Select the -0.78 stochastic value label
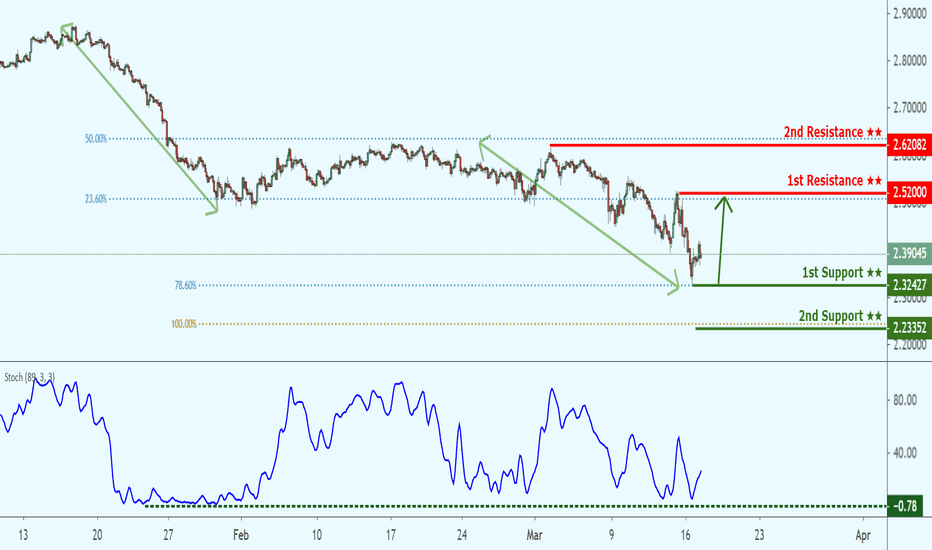 point(905,507)
